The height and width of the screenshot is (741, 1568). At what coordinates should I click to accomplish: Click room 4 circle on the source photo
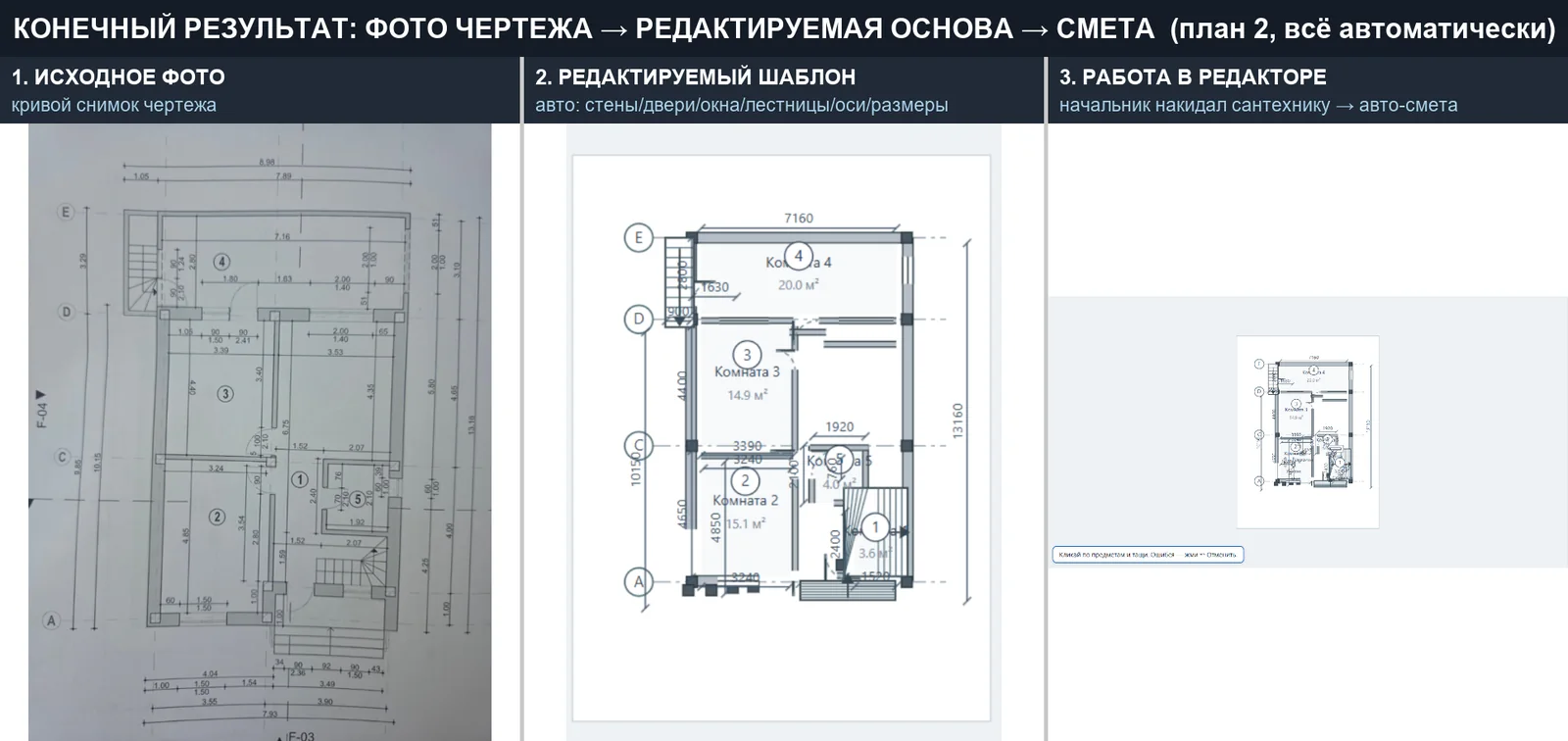click(222, 262)
